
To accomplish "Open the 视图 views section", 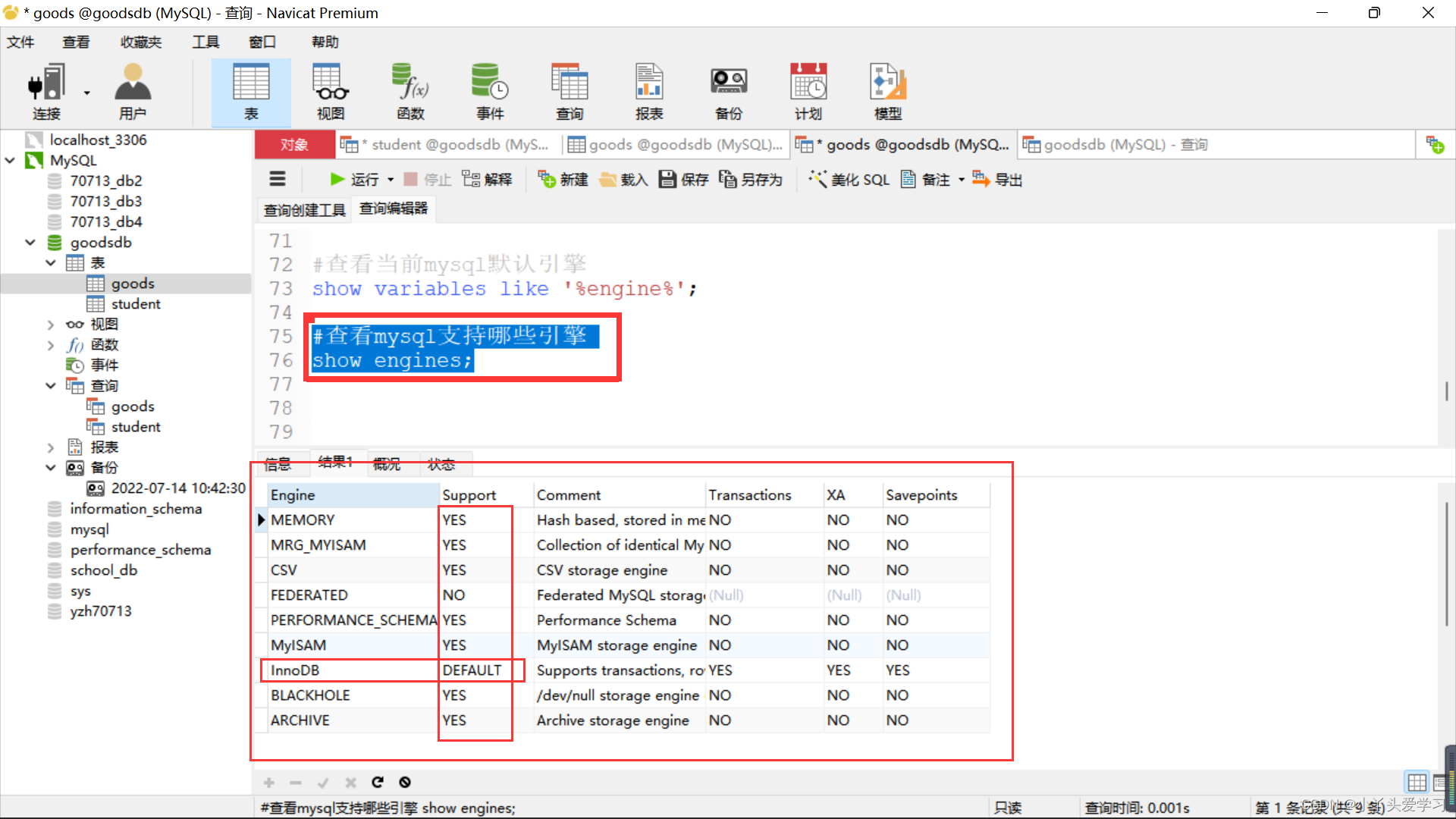I will click(x=331, y=92).
